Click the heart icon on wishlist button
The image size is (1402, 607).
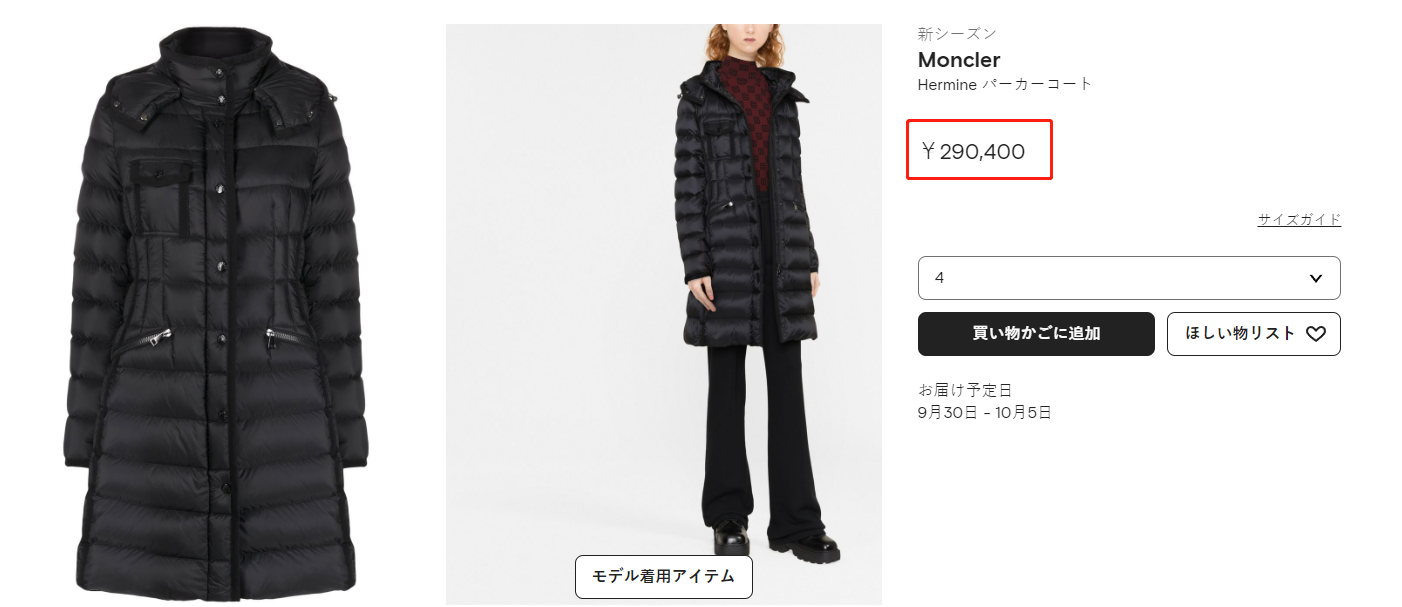[x=1316, y=334]
